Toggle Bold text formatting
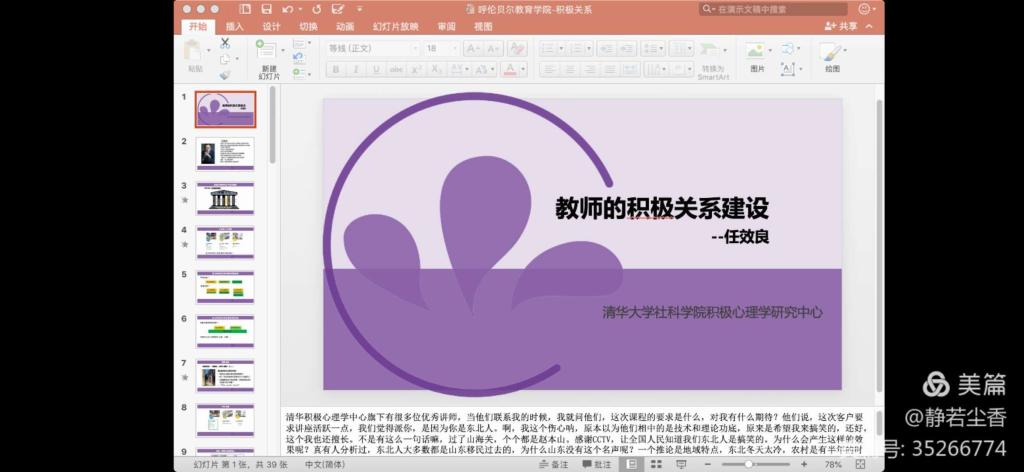This screenshot has width=1024, height=472. [336, 69]
